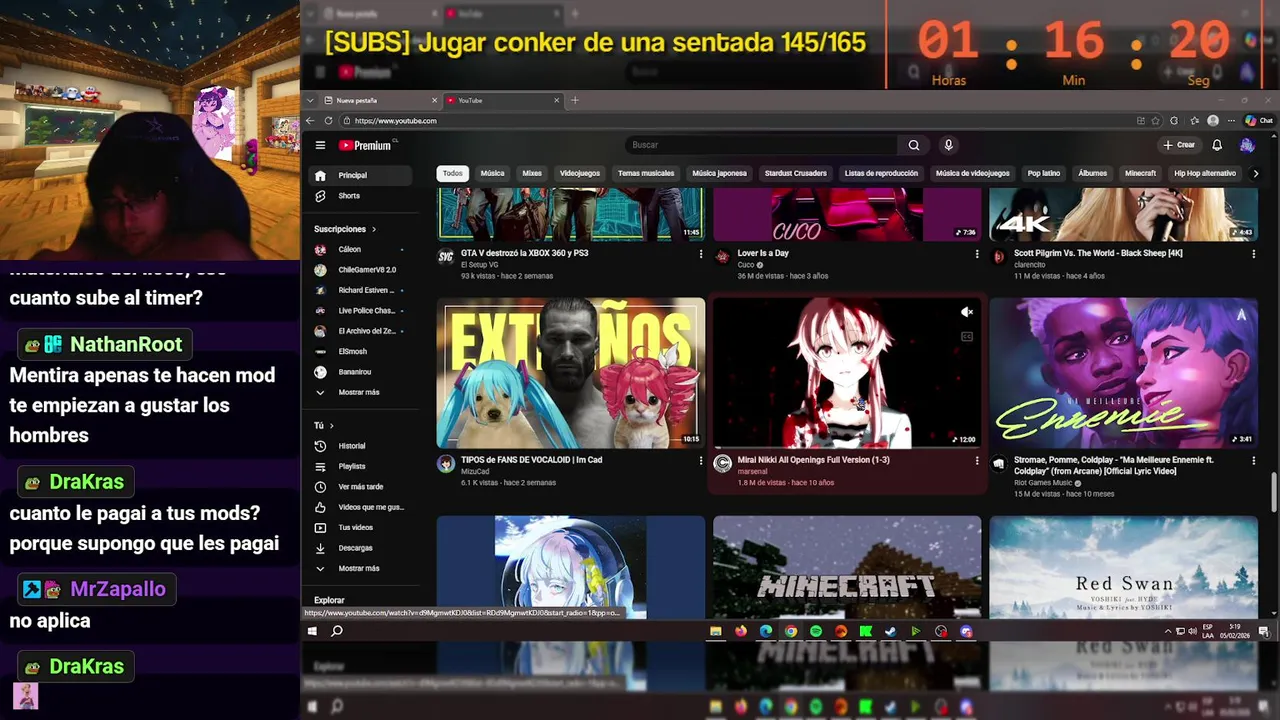Unmute the Mirai Nikki preview
The width and height of the screenshot is (1280, 720).
pos(967,312)
